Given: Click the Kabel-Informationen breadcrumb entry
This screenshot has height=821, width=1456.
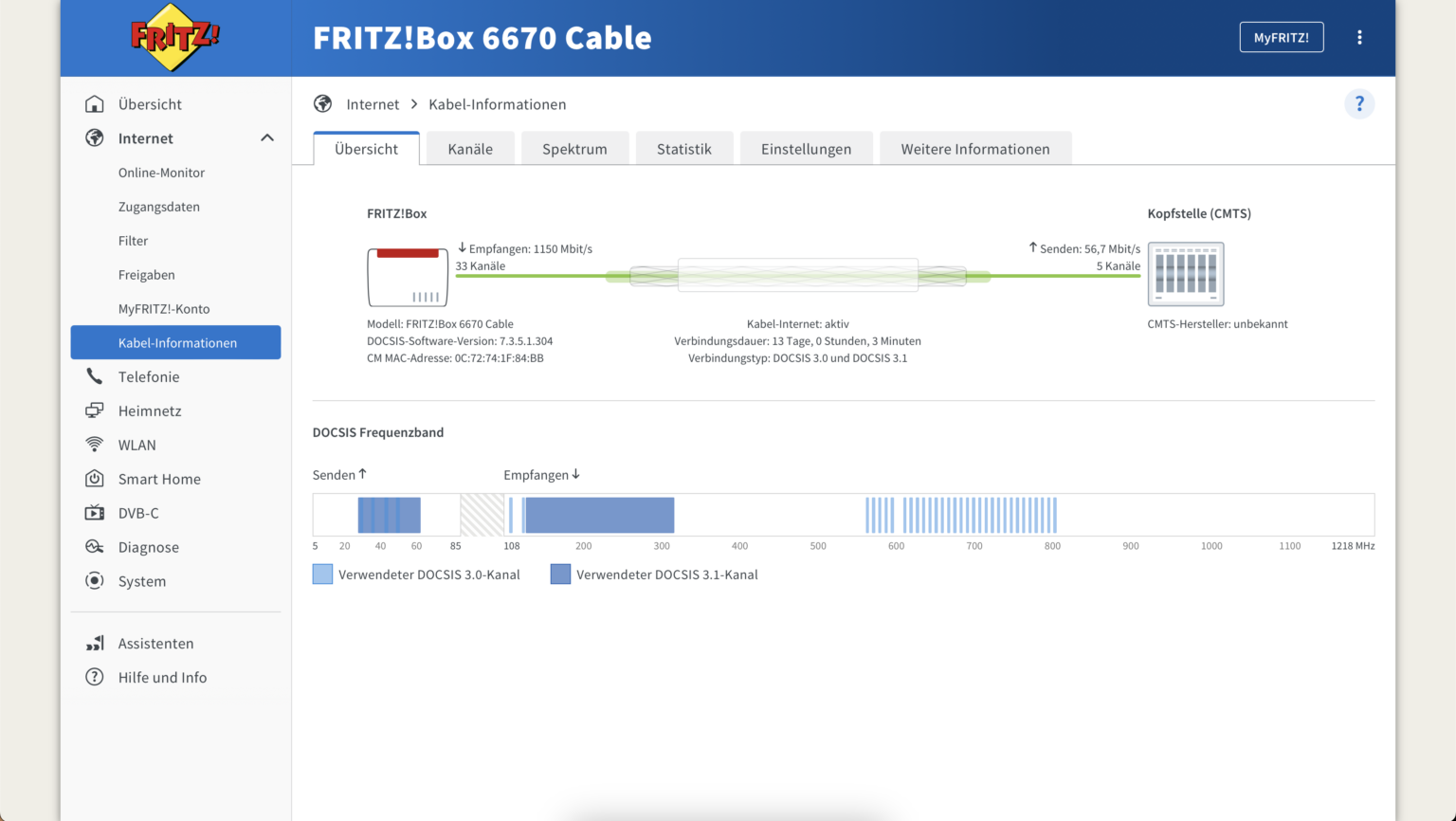Looking at the screenshot, I should [497, 104].
